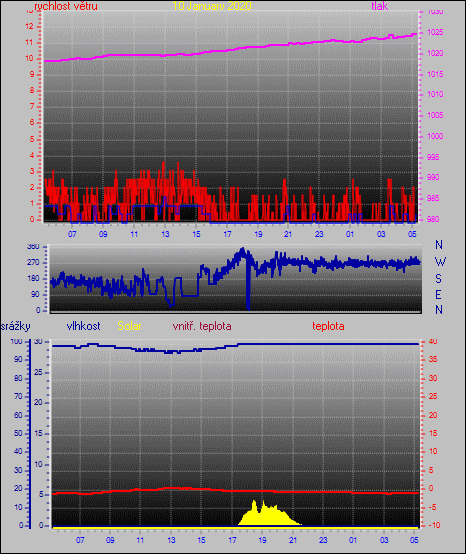This screenshot has height=554, width=466.
Task: Click the blue 'vlhkost' humidity label
Action: coord(83,326)
